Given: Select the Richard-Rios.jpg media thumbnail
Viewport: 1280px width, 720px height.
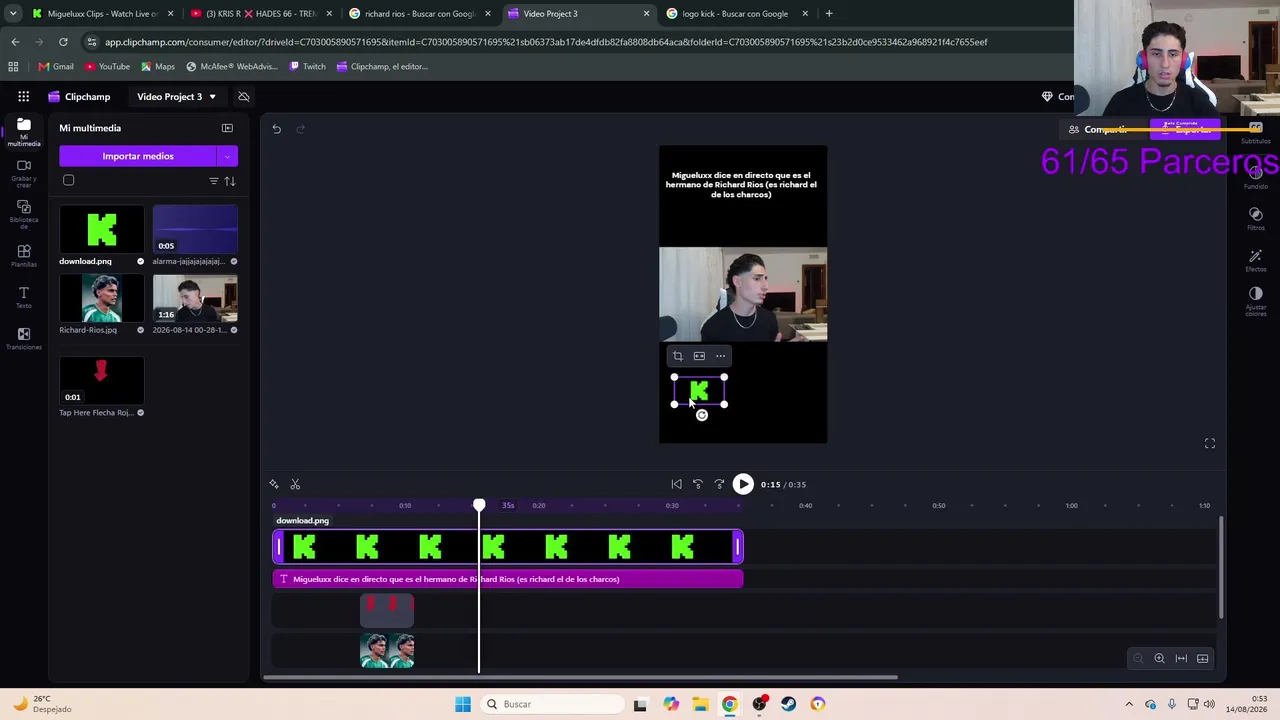Looking at the screenshot, I should pyautogui.click(x=101, y=298).
